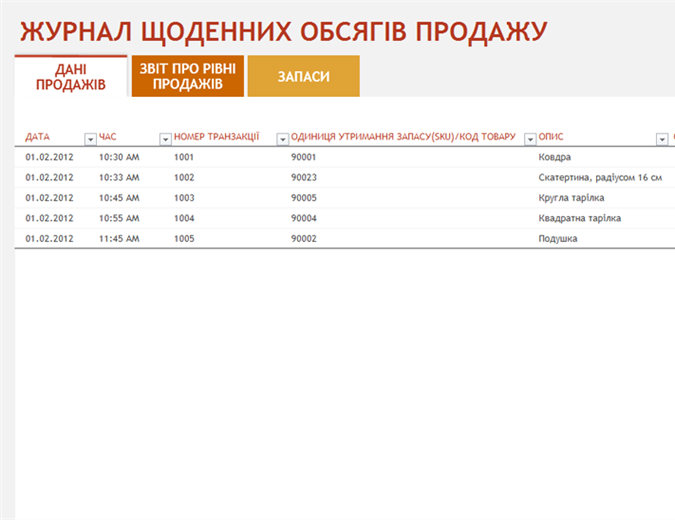Select the ОПИС column header
The width and height of the screenshot is (675, 520).
(551, 137)
